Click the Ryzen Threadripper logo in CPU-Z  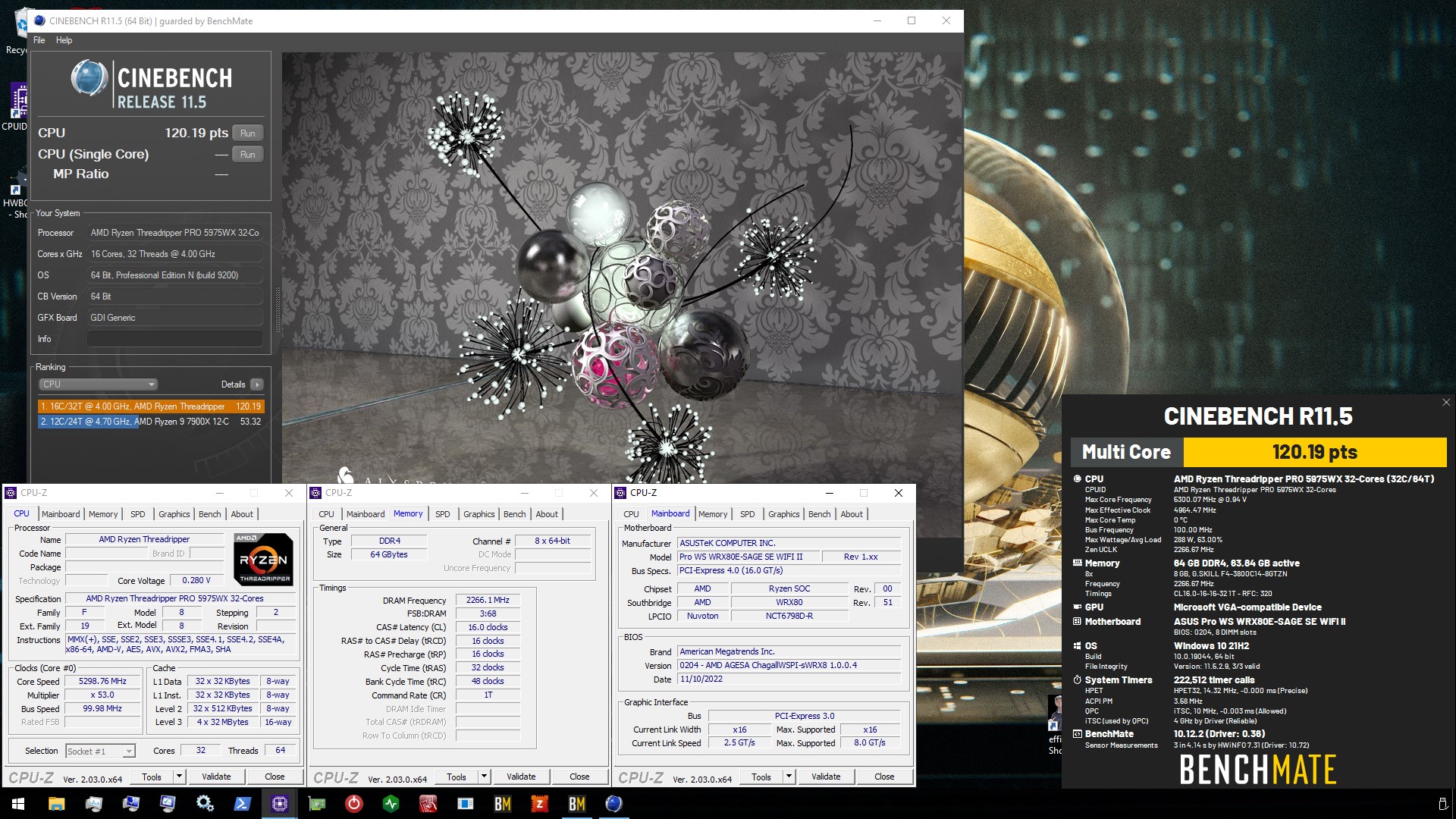[263, 559]
